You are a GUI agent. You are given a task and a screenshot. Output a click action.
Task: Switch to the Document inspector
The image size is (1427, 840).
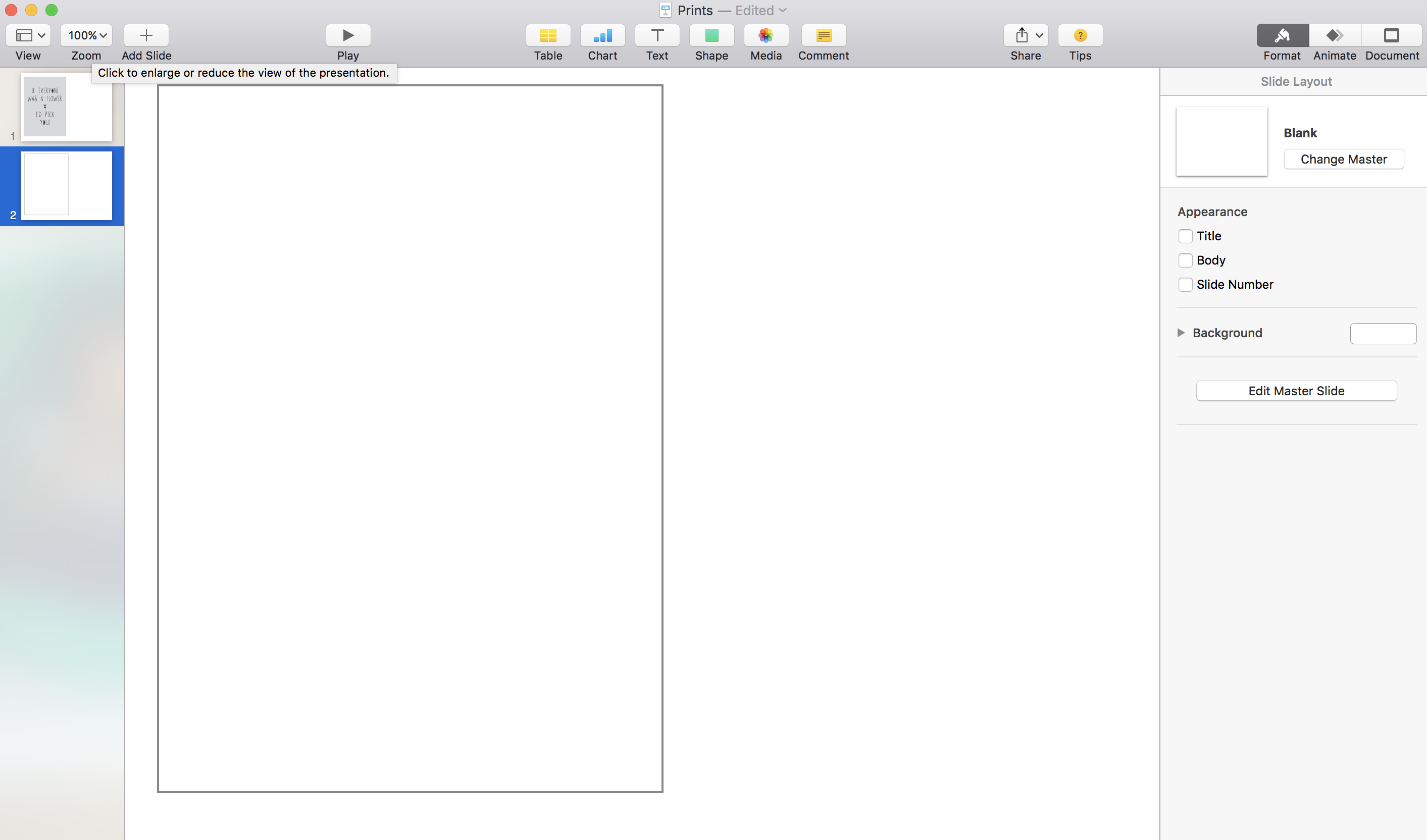coord(1391,35)
